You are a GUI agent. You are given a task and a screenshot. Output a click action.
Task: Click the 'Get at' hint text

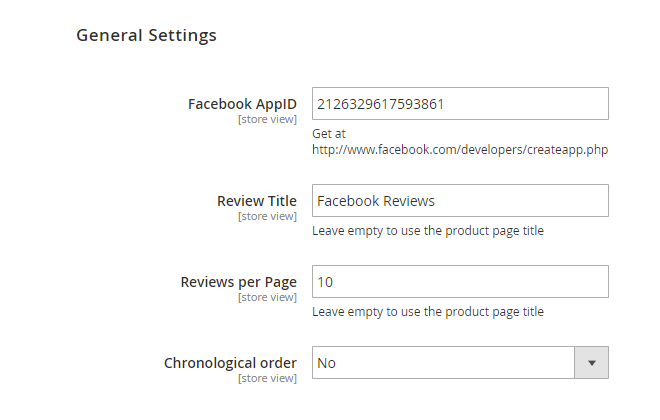click(328, 133)
